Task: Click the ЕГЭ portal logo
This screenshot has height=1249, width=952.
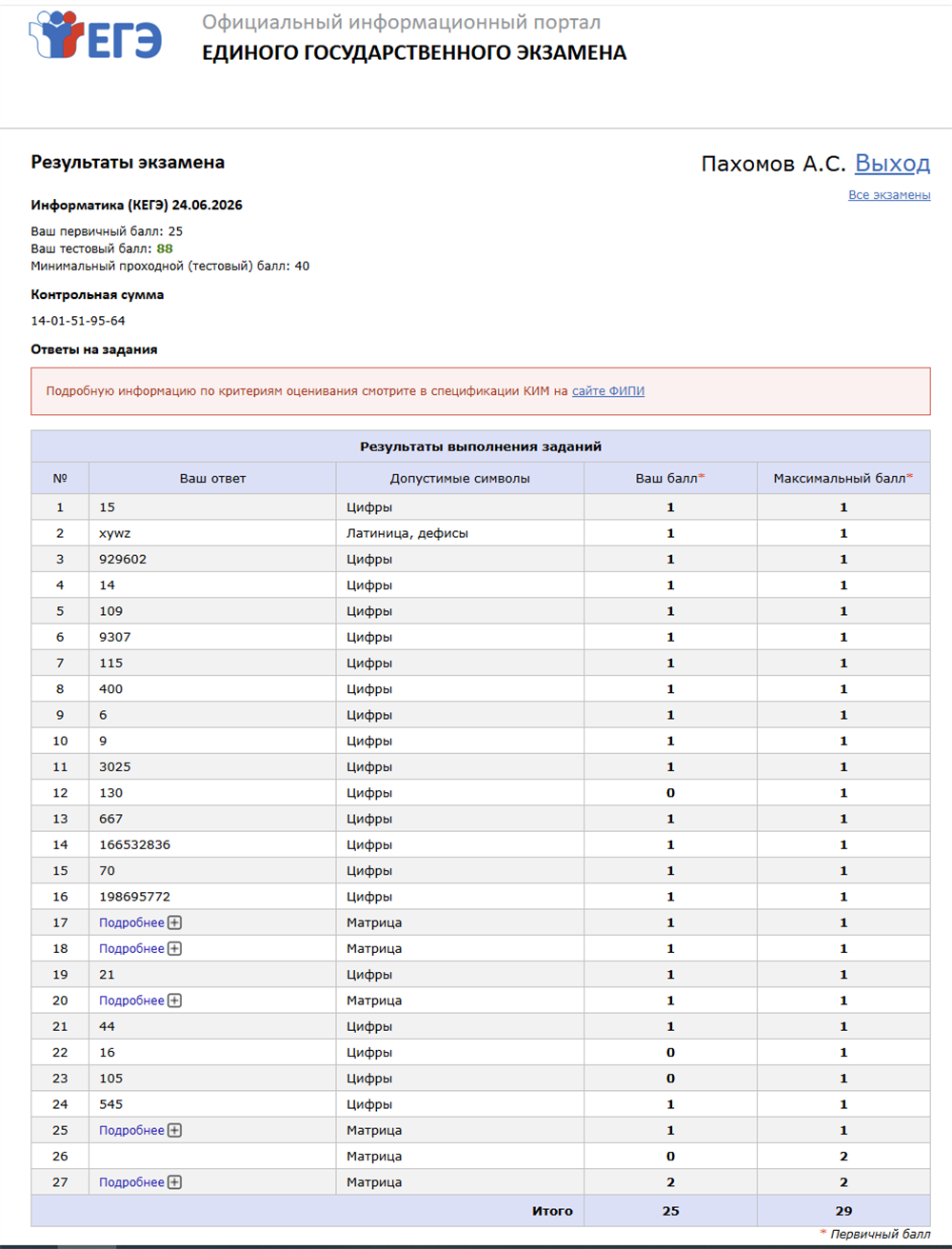Action: click(95, 36)
